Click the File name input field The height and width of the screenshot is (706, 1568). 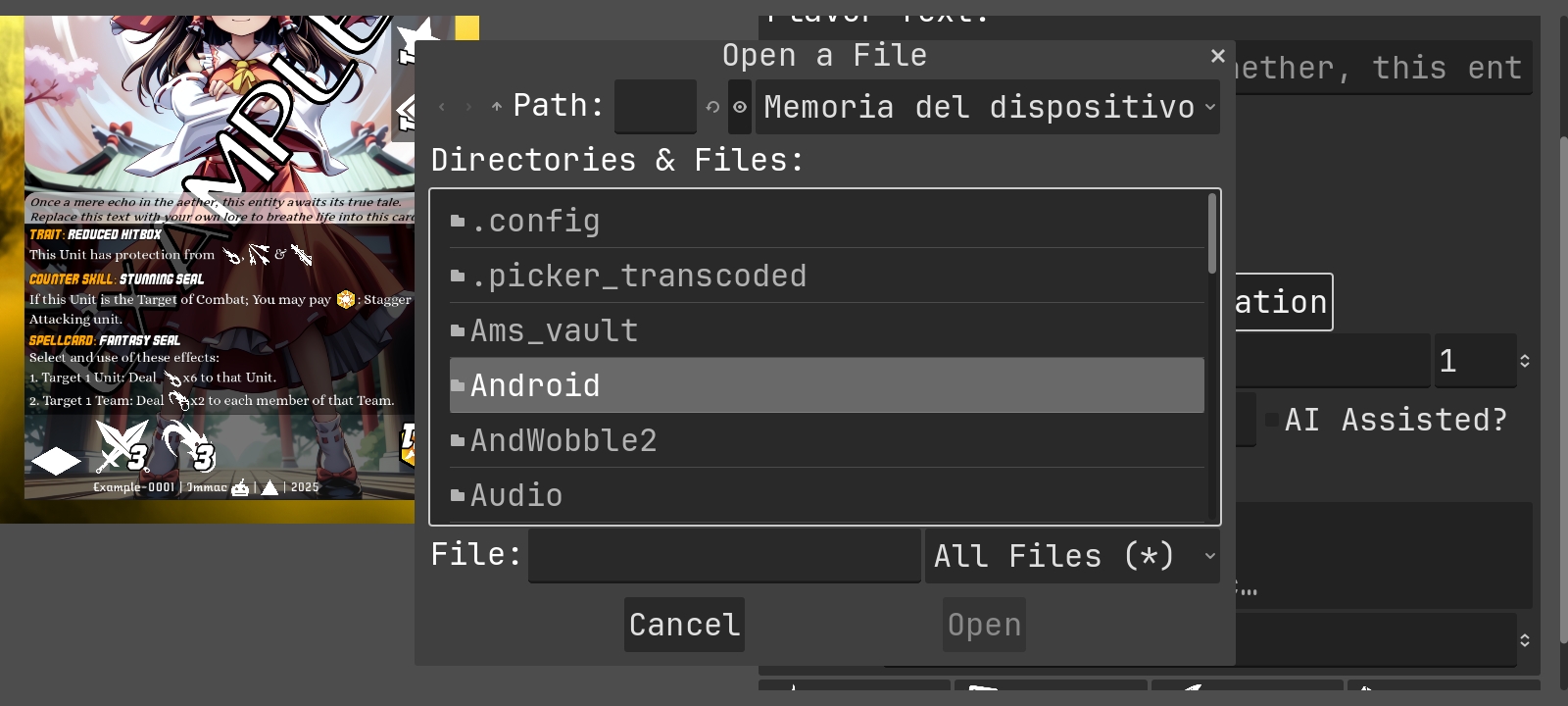click(724, 556)
